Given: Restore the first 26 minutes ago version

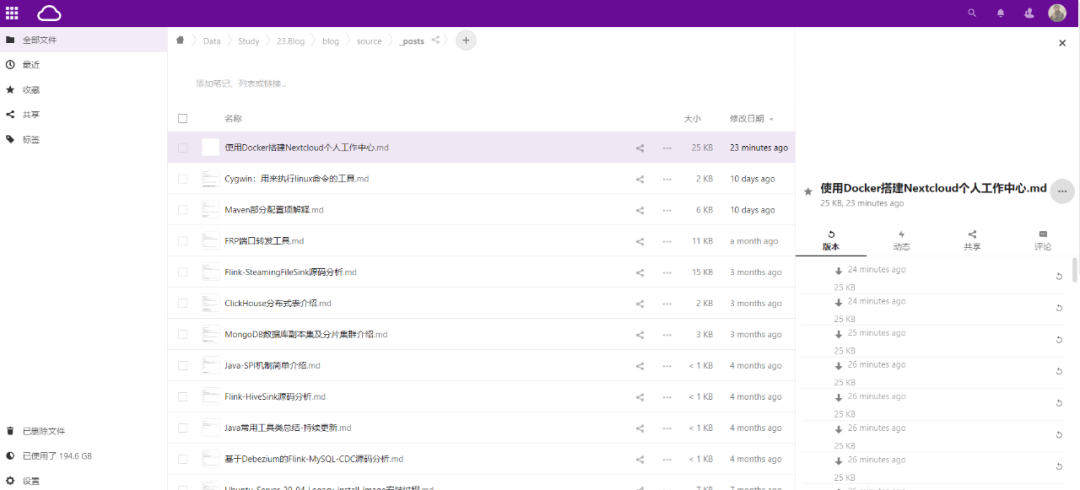Looking at the screenshot, I should pyautogui.click(x=1059, y=371).
